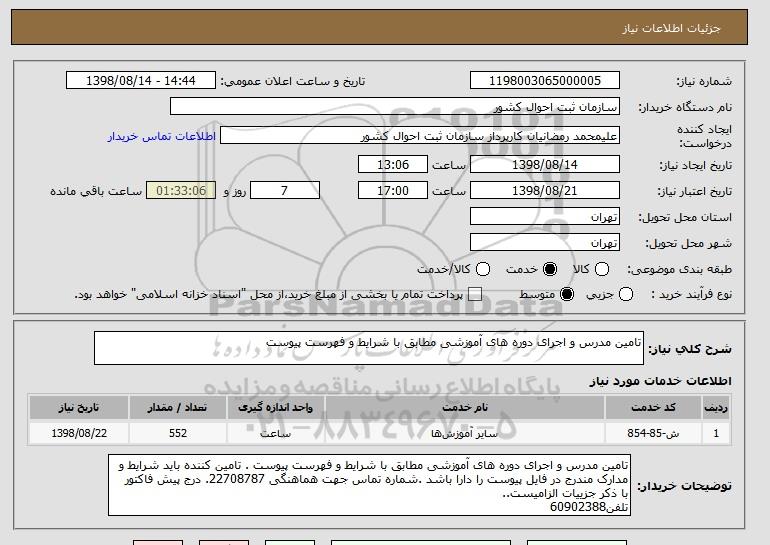Click the request creator name field
Screen dimensions: 770x545
click(420, 136)
